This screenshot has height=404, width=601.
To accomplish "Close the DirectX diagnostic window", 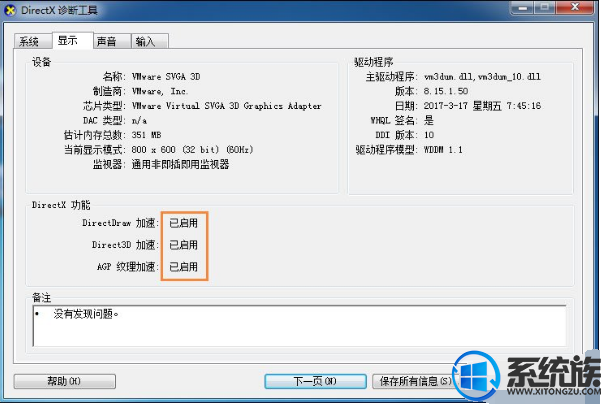I will click(x=576, y=7).
